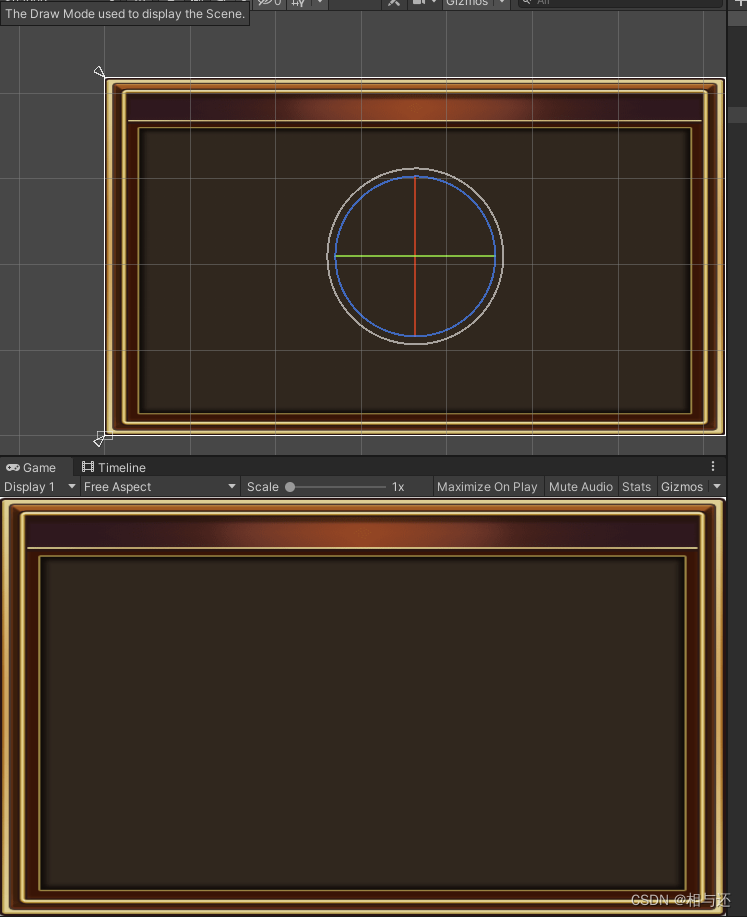Screen dimensions: 747x917
Task: Switch to the Game tab
Action: click(30, 467)
